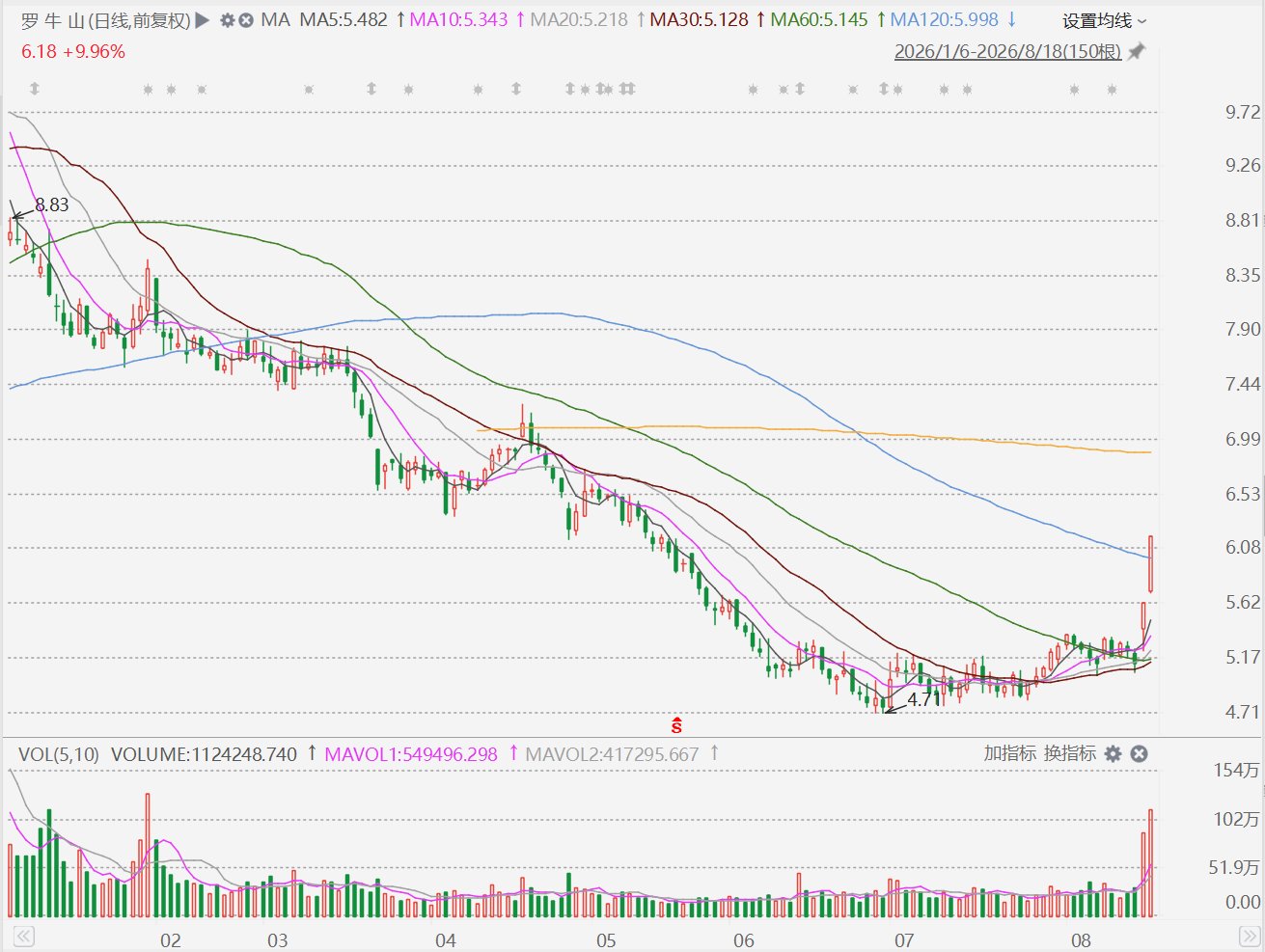Click the 9.72 price axis label
This screenshot has width=1265, height=952.
pyautogui.click(x=1243, y=113)
